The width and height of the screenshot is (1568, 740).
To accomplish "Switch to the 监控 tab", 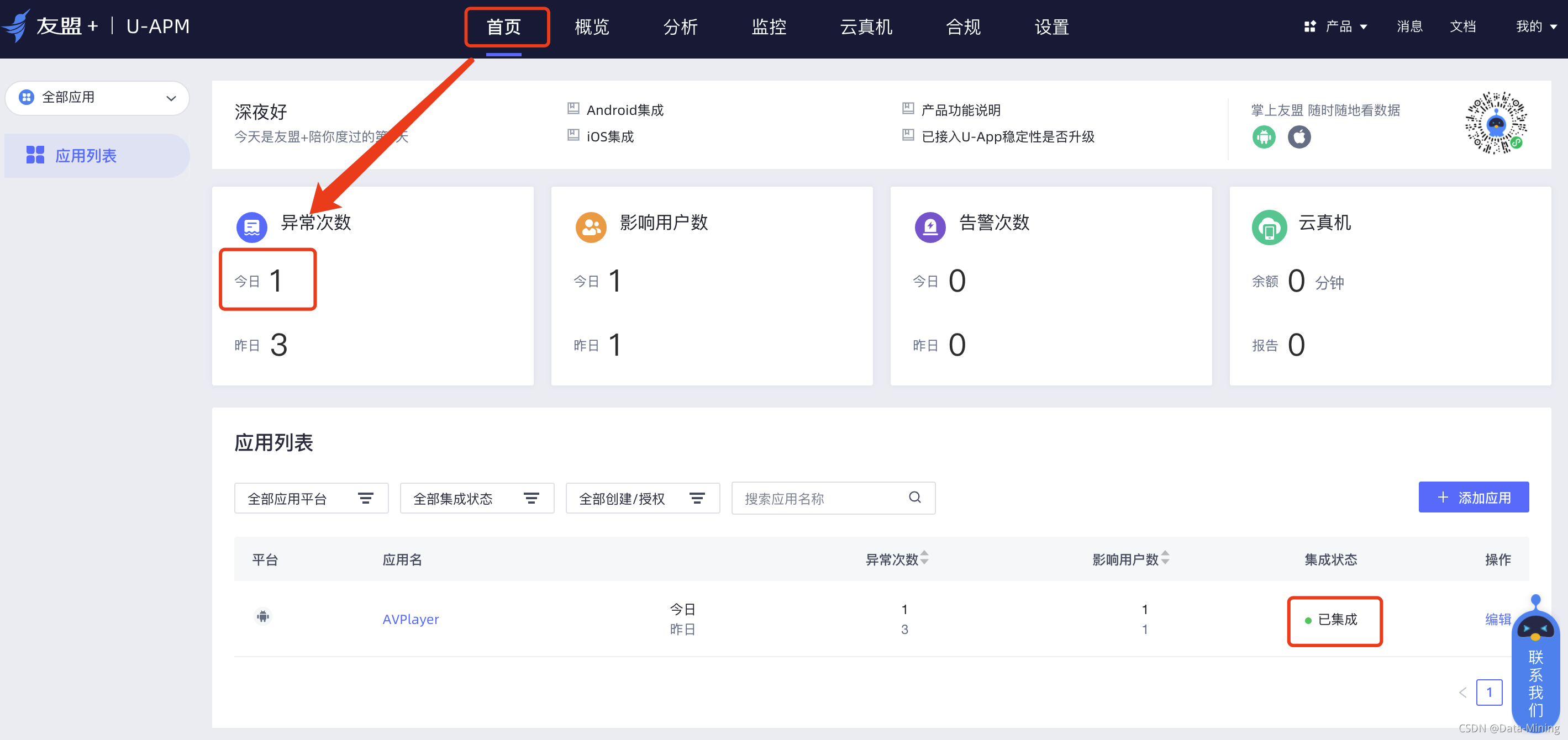I will tap(769, 27).
